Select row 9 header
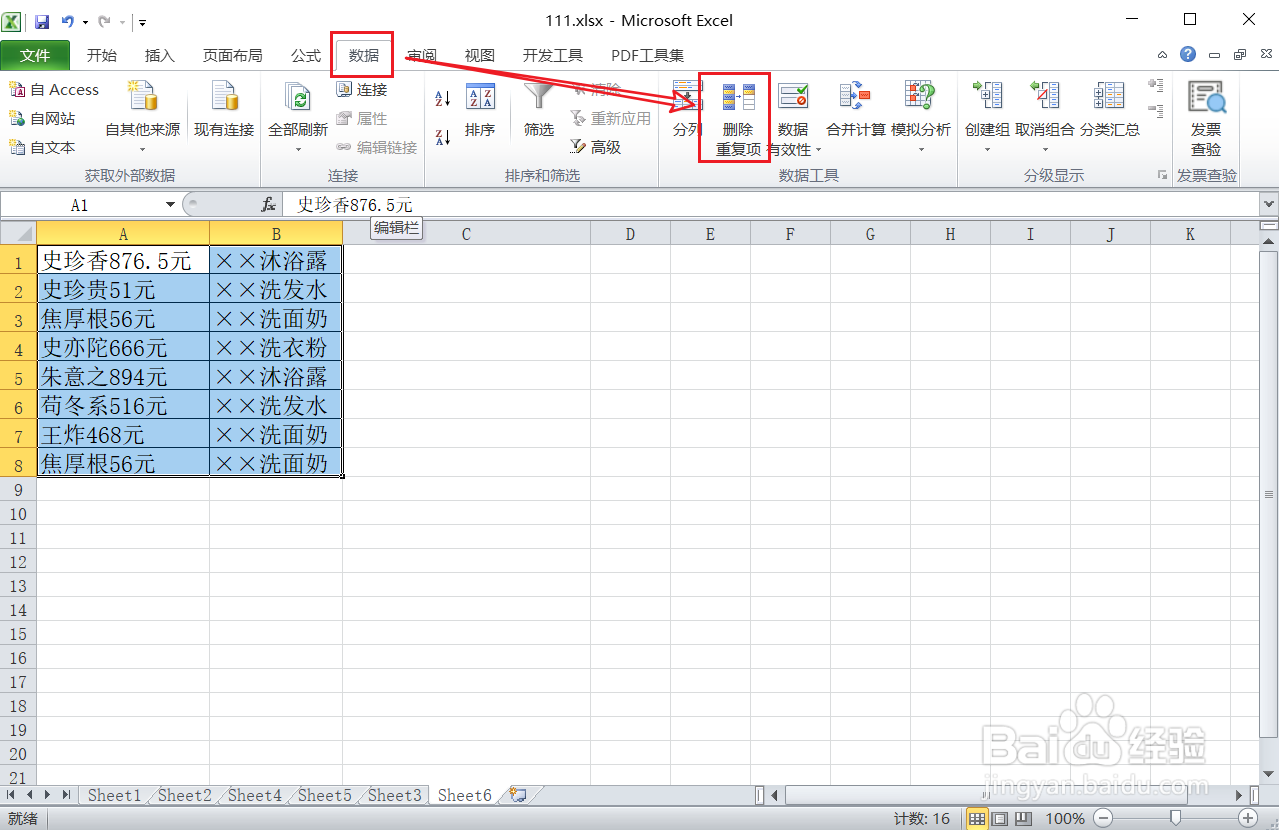The width and height of the screenshot is (1279, 830). click(x=18, y=490)
